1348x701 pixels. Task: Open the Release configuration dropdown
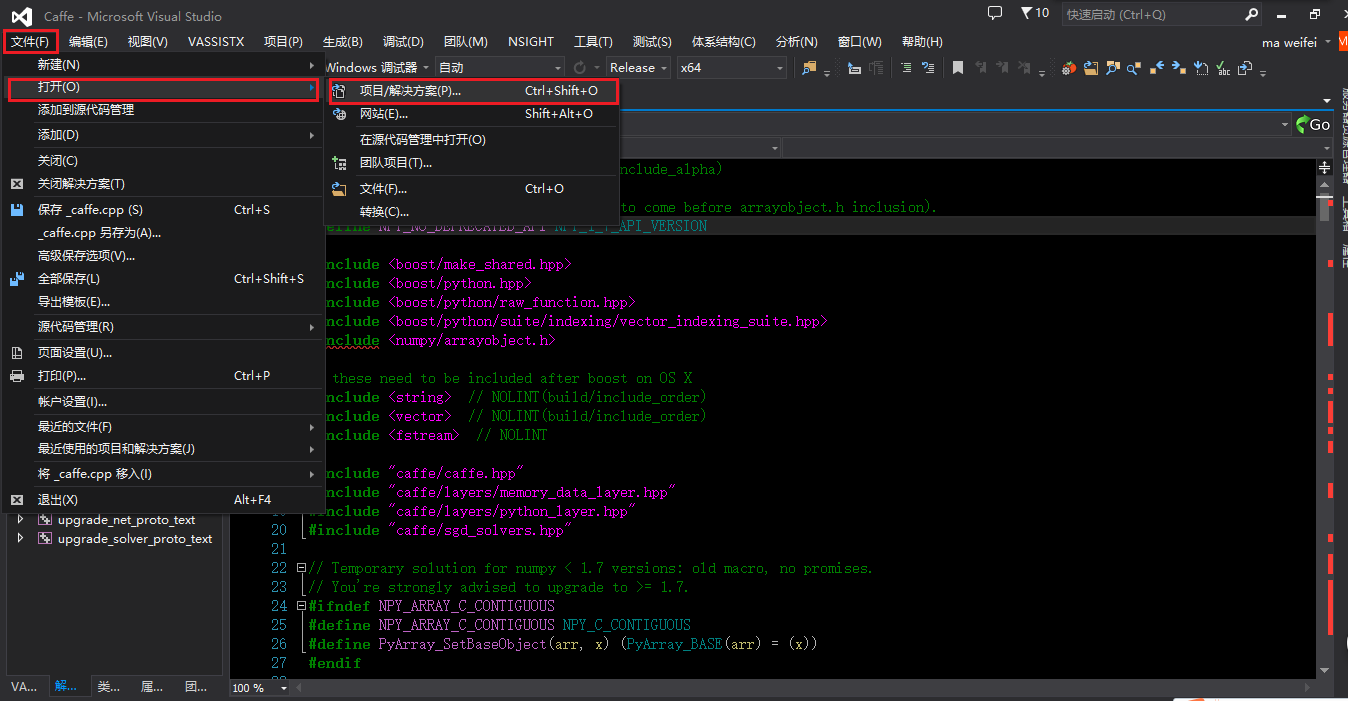click(x=639, y=68)
